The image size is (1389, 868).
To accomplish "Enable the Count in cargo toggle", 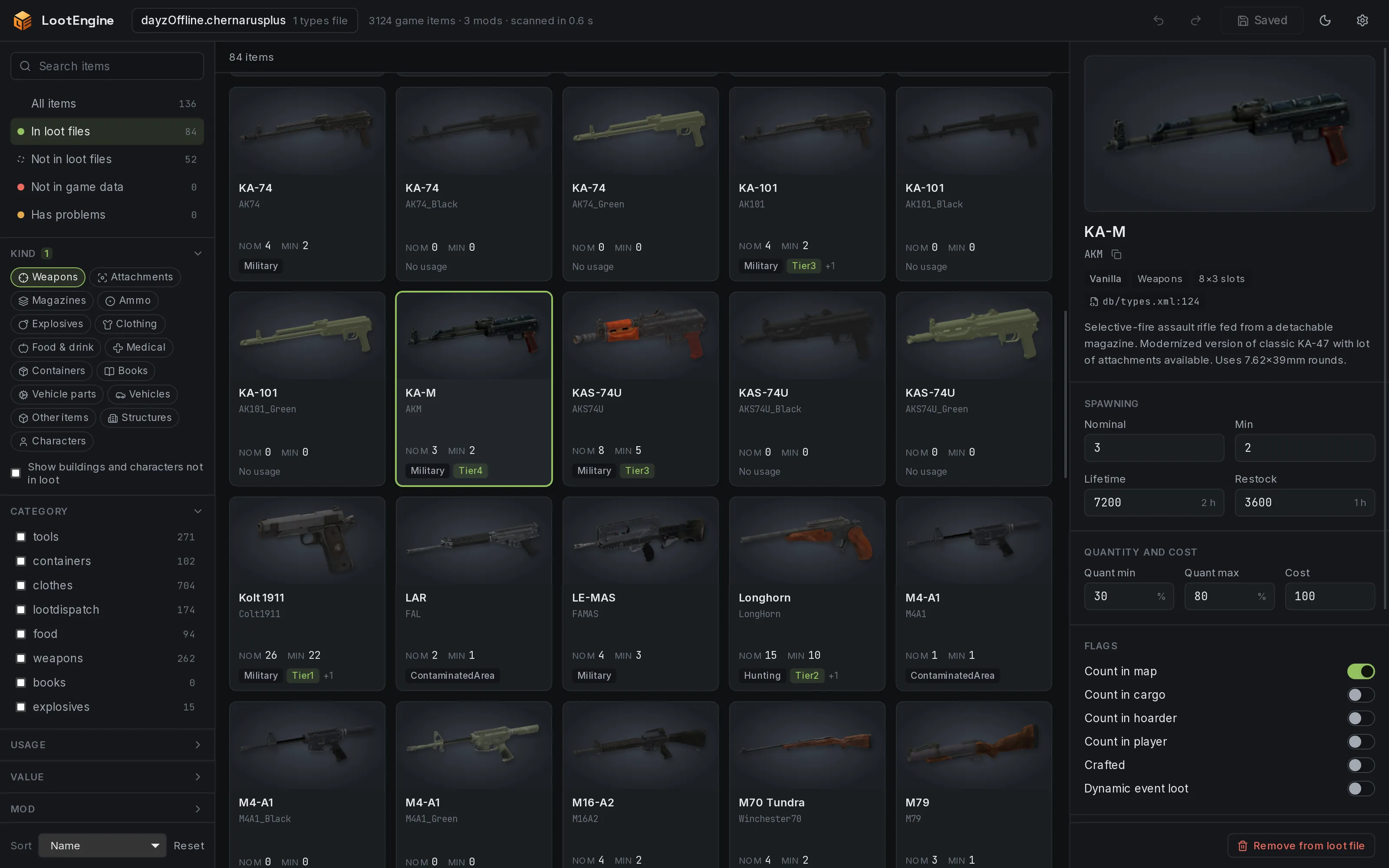I will pos(1360,695).
